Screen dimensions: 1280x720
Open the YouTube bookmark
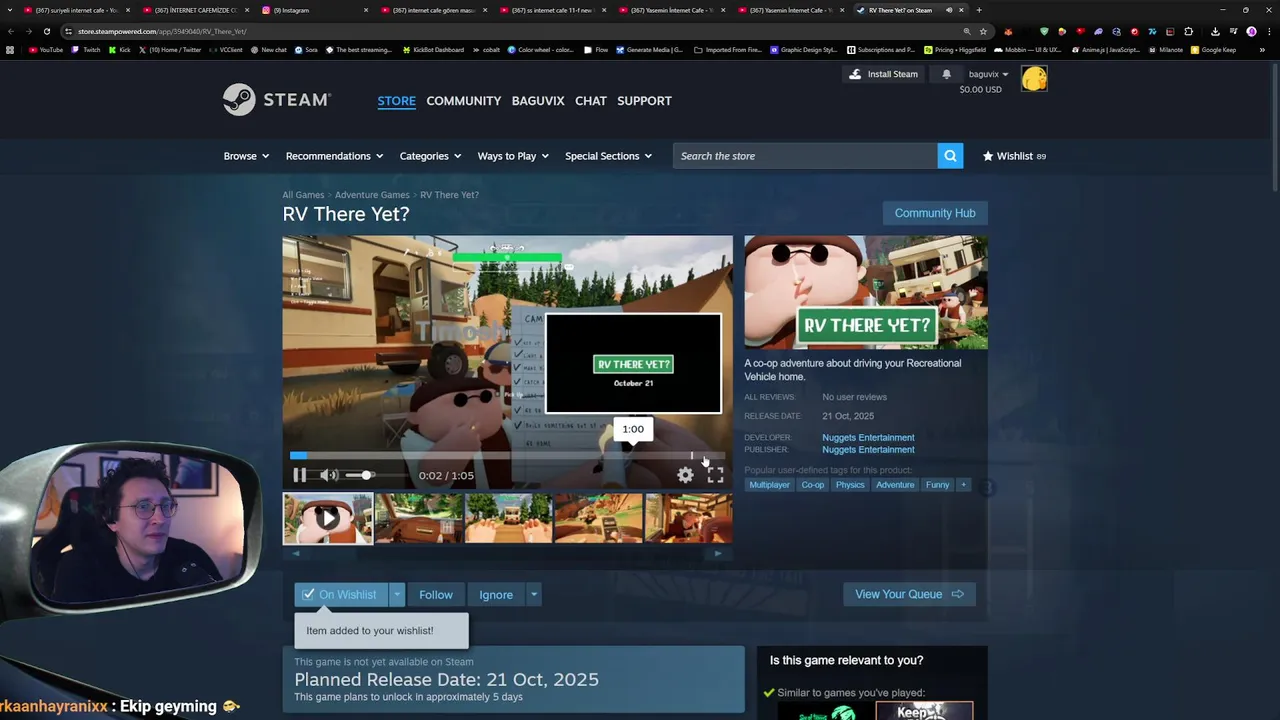tap(46, 49)
